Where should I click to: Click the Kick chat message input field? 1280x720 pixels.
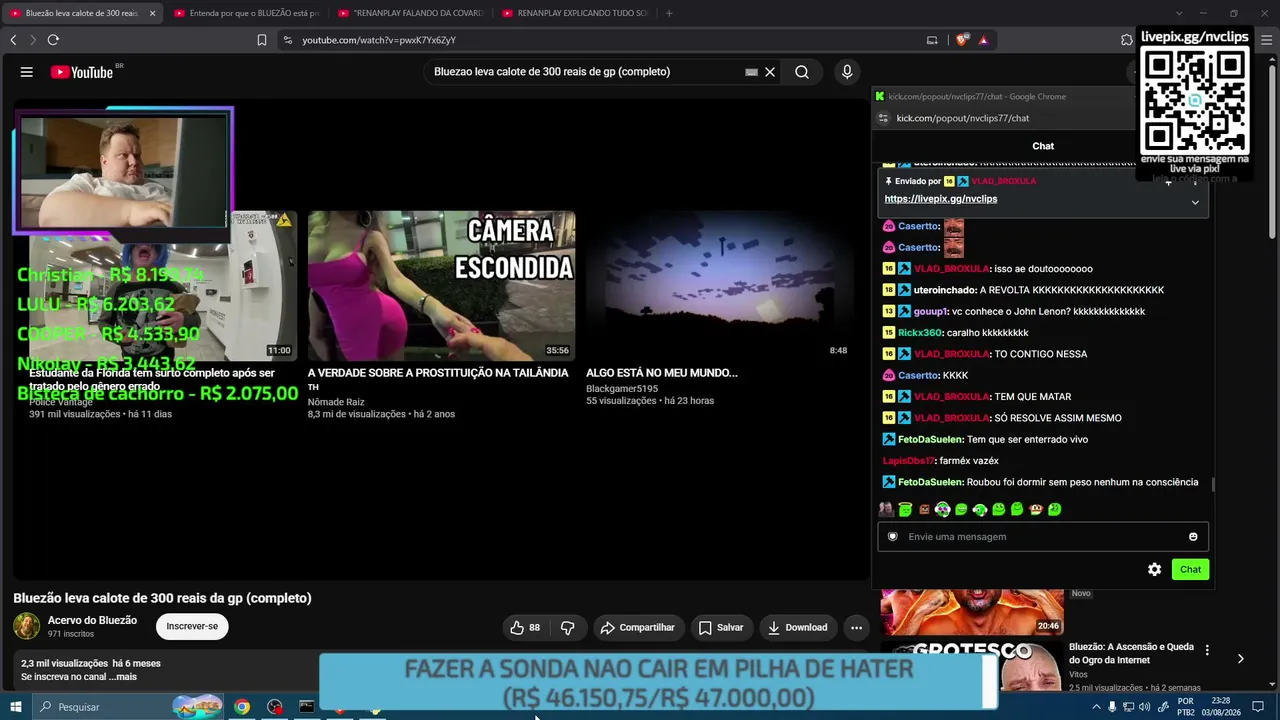pos(1042,537)
